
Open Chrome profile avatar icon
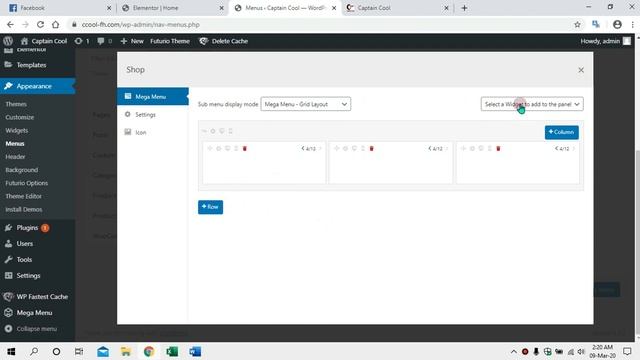point(617,24)
